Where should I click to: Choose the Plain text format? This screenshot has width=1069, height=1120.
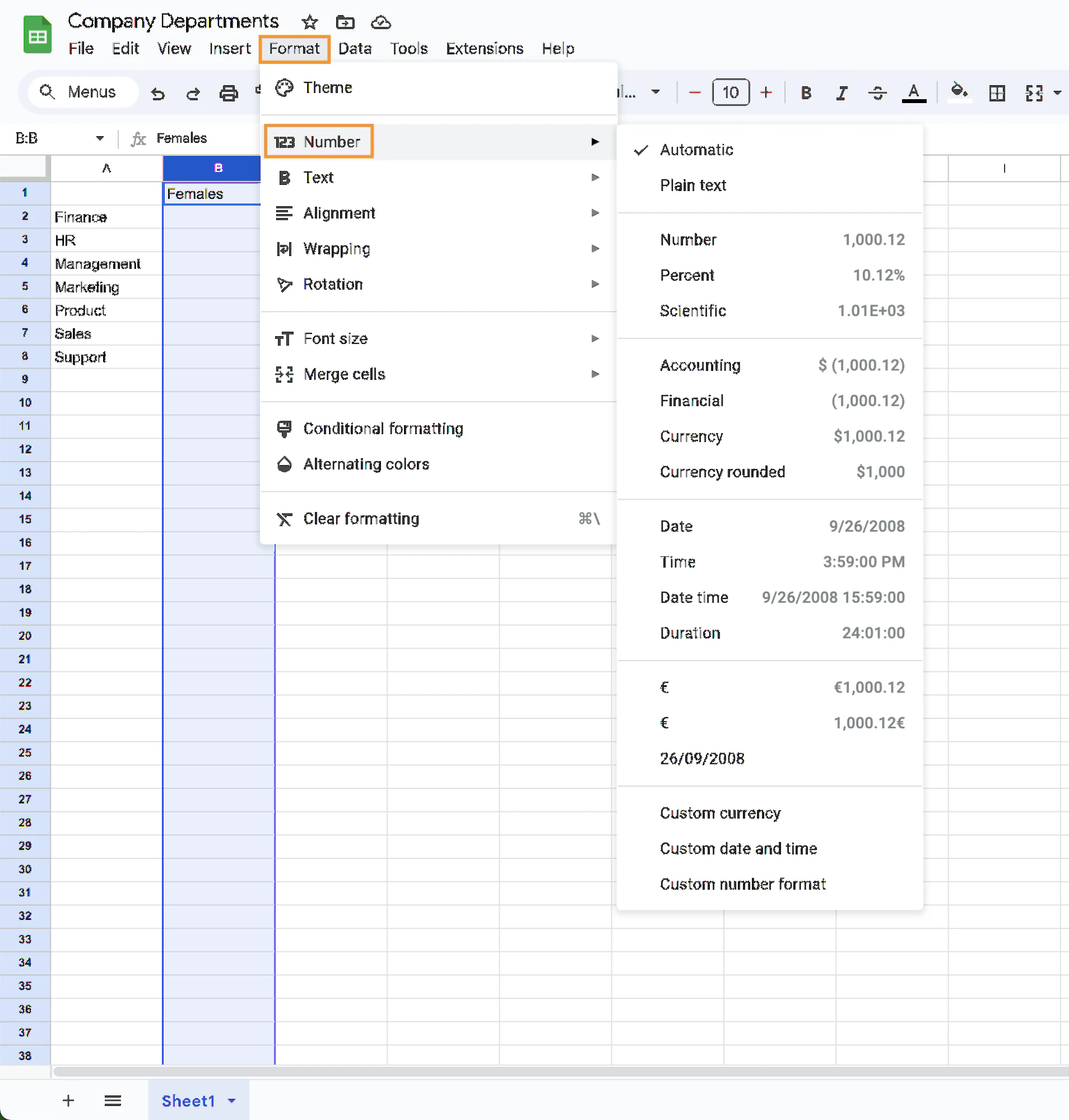(769, 185)
